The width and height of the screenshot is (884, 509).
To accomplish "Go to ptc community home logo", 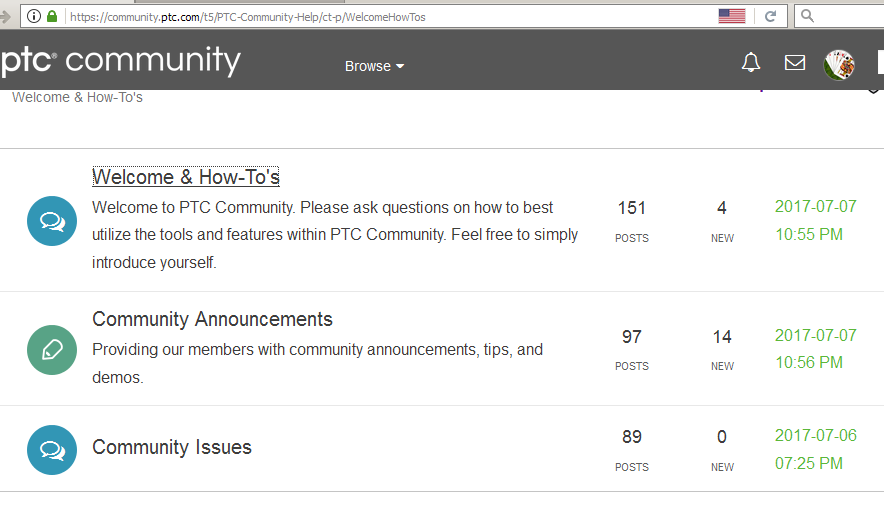I will [120, 60].
